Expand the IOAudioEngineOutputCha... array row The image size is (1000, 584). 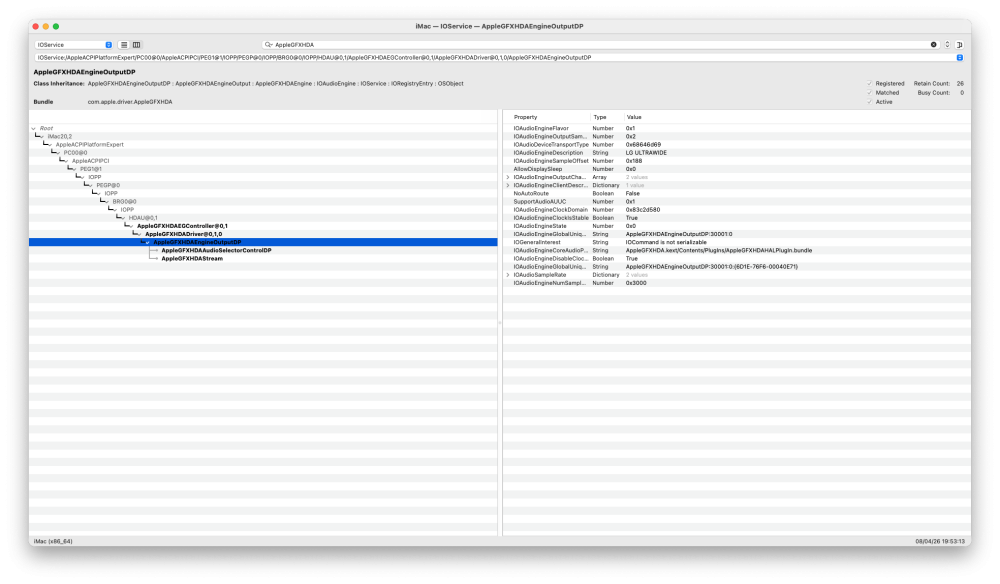tap(508, 177)
